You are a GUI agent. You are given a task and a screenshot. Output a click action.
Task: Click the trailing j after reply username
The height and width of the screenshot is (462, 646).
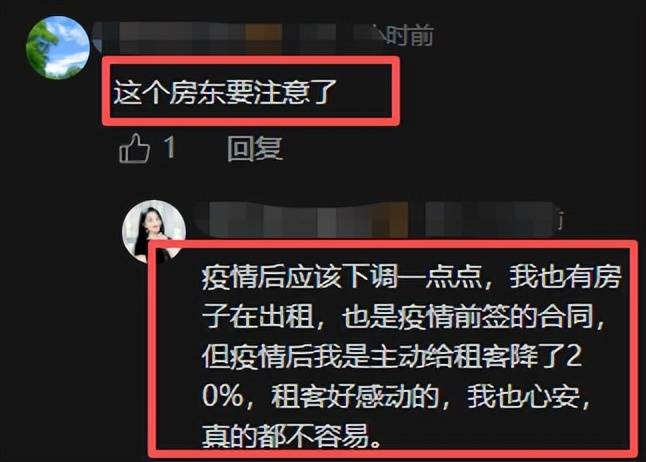tap(561, 222)
